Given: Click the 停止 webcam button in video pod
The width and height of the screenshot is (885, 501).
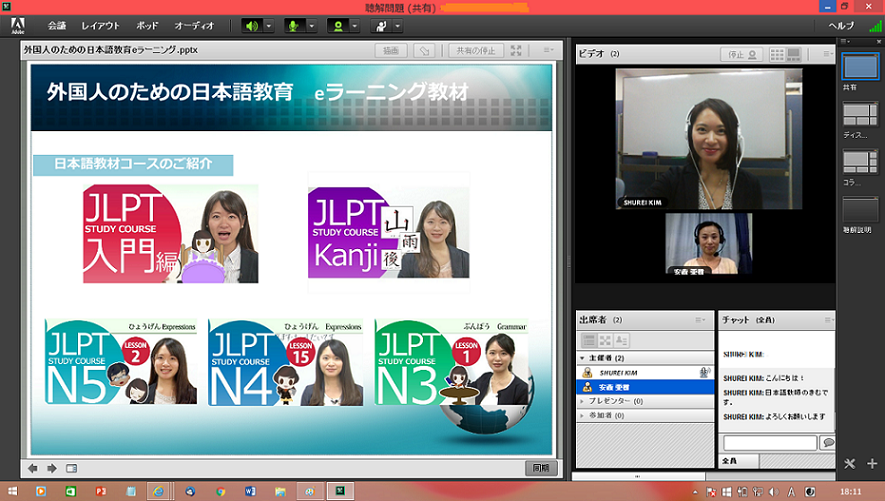Looking at the screenshot, I should pyautogui.click(x=741, y=54).
